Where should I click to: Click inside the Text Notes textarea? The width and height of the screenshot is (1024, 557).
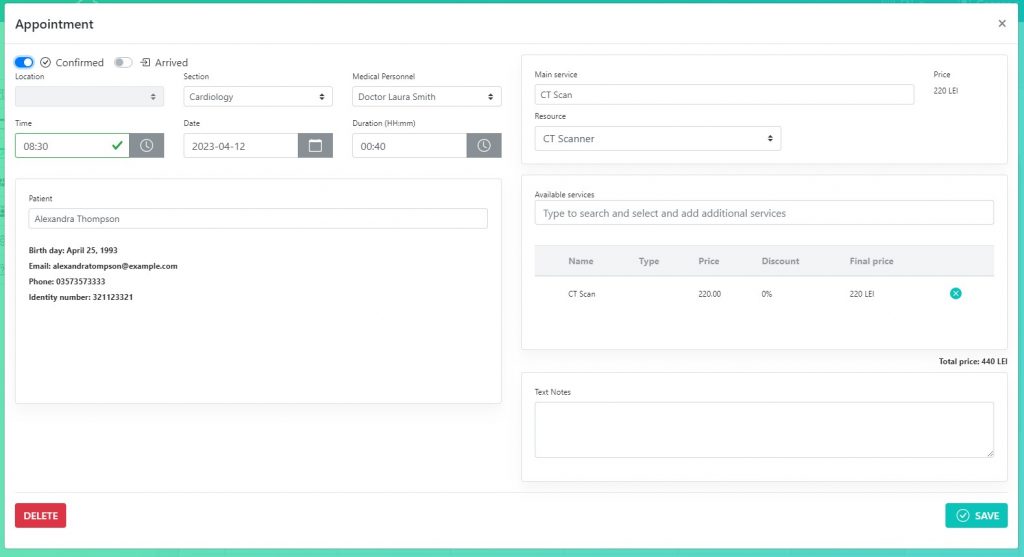[764, 429]
